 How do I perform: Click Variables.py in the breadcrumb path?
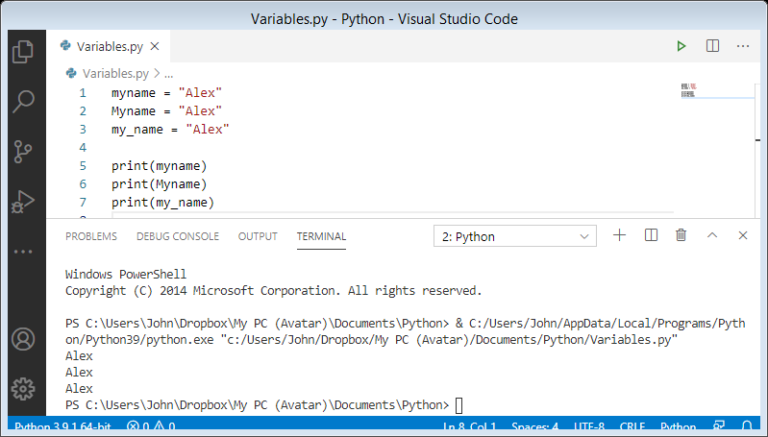pyautogui.click(x=114, y=73)
